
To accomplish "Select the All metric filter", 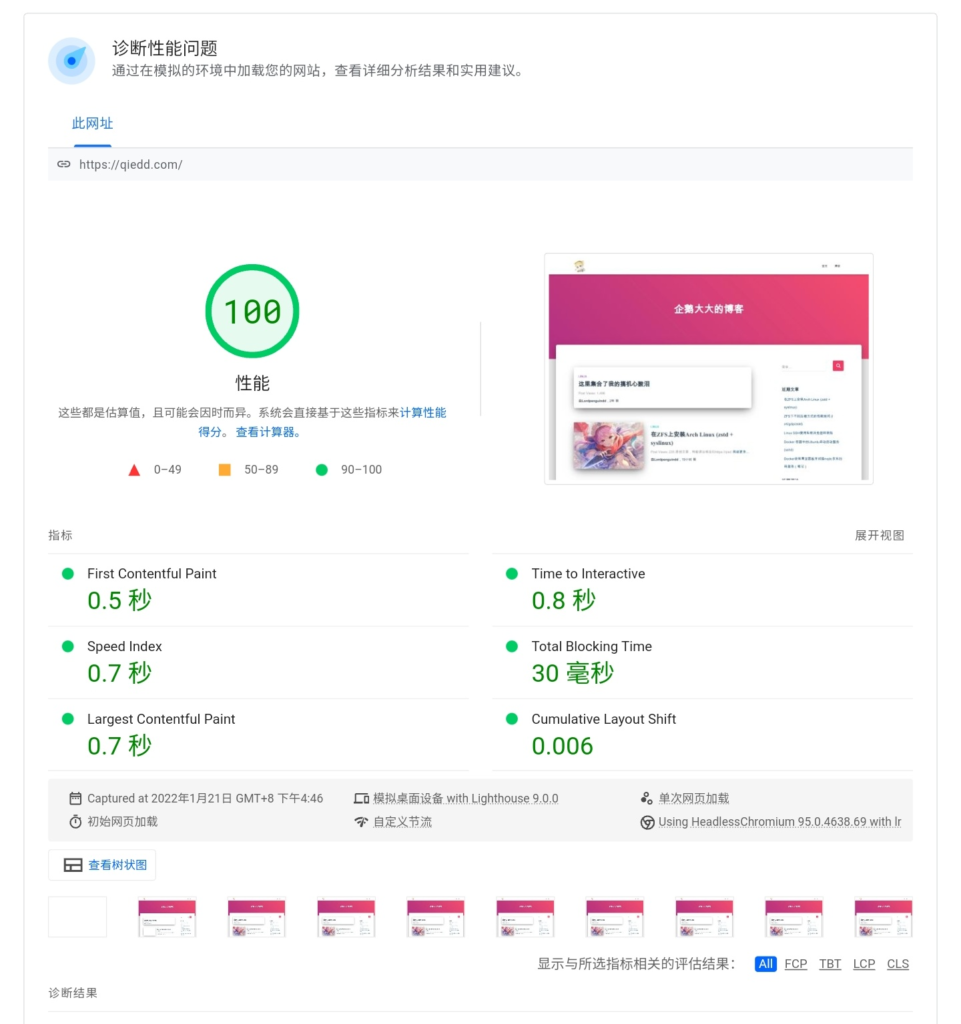I will click(765, 964).
